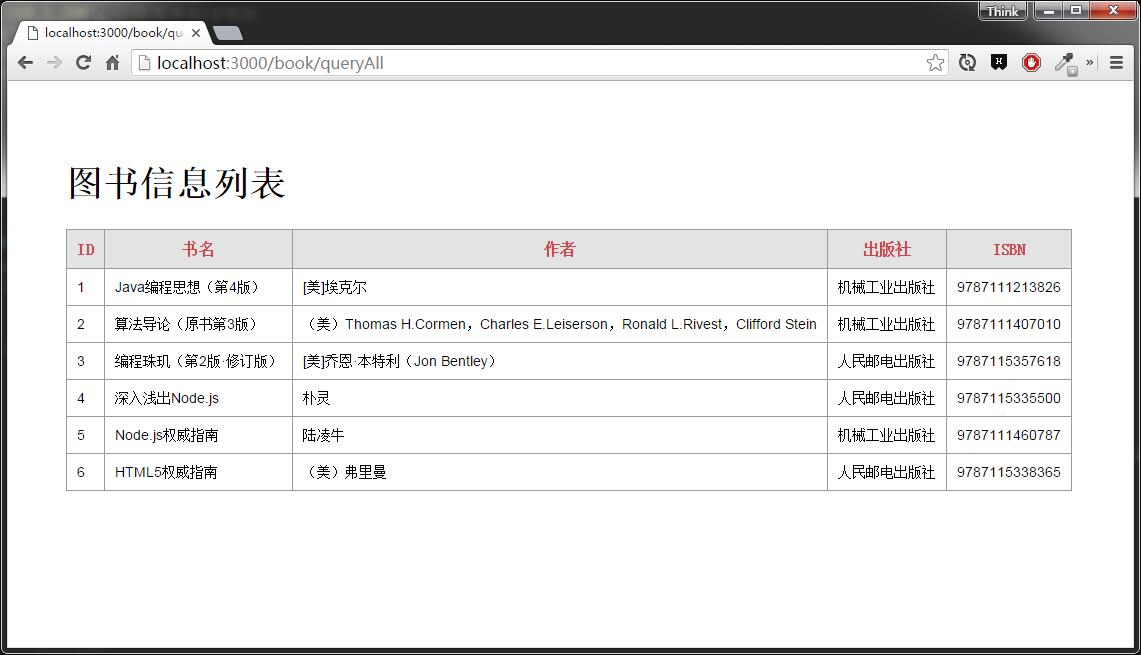Open a new tab using the tab stub
Screen dimensions: 1141x655
point(228,32)
